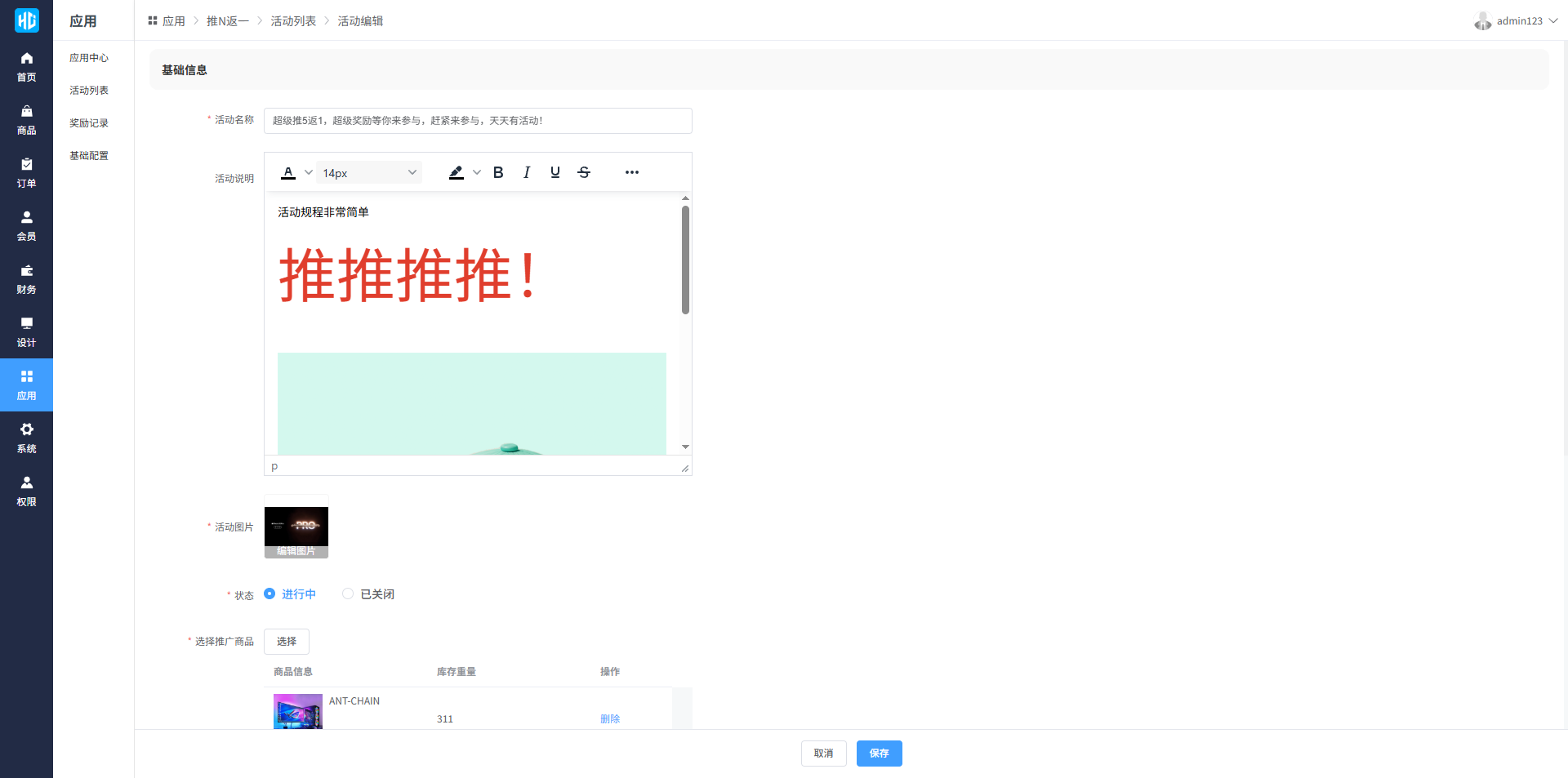Viewport: 1568px width, 778px height.
Task: Open the 商品 section in sidebar
Action: click(26, 120)
